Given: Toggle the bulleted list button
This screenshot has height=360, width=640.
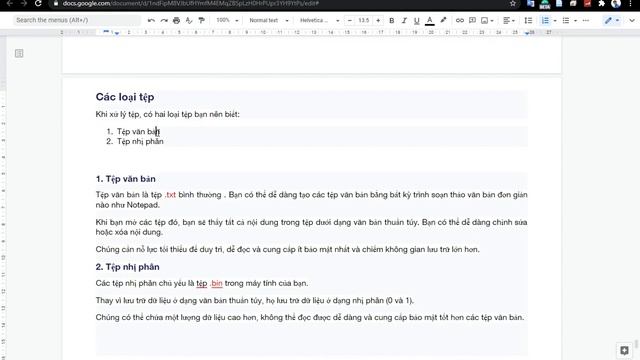Looking at the screenshot, I should [x=566, y=20].
